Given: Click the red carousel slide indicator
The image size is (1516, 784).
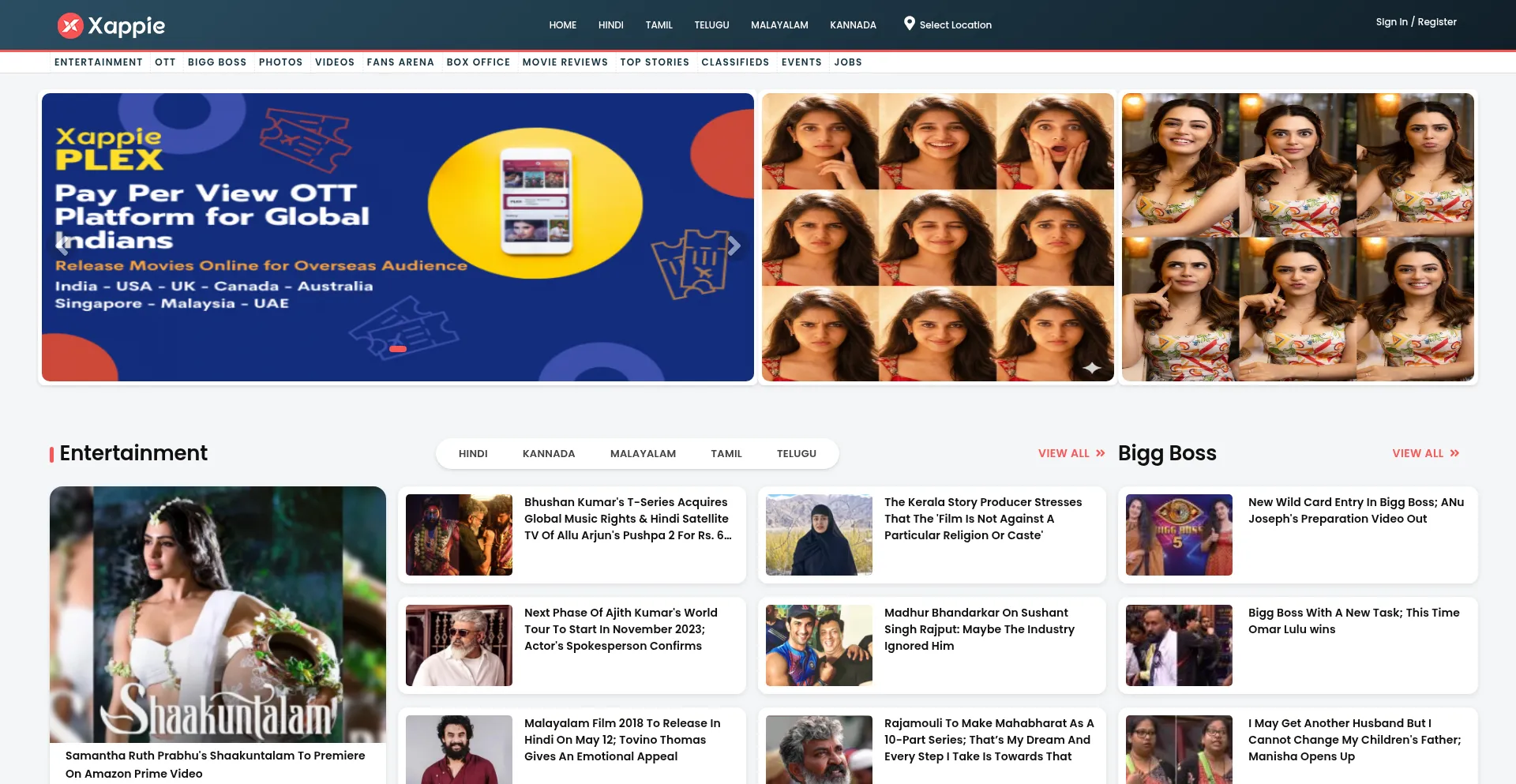Looking at the screenshot, I should coord(398,349).
